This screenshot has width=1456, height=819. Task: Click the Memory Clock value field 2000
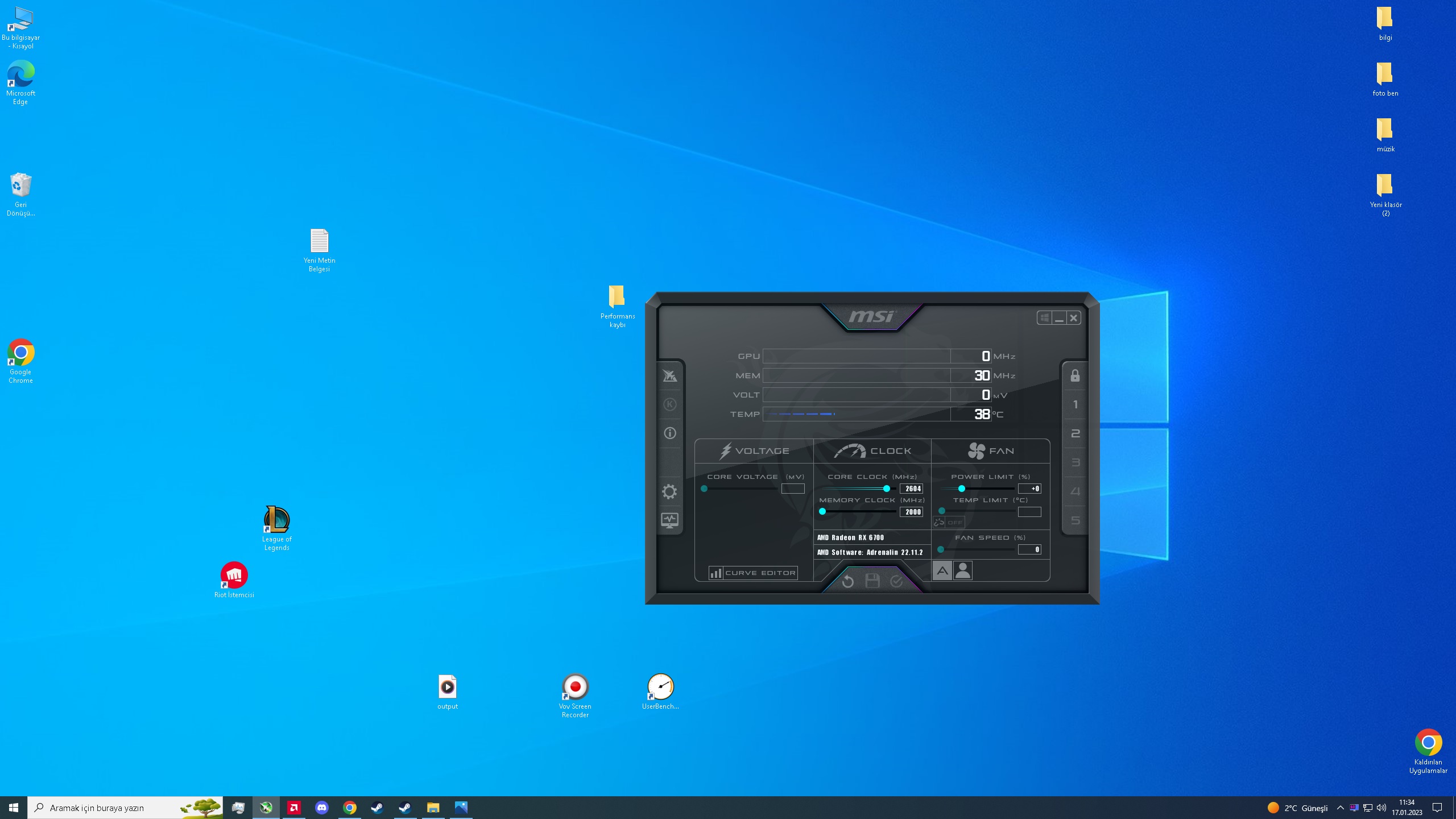pyautogui.click(x=911, y=512)
